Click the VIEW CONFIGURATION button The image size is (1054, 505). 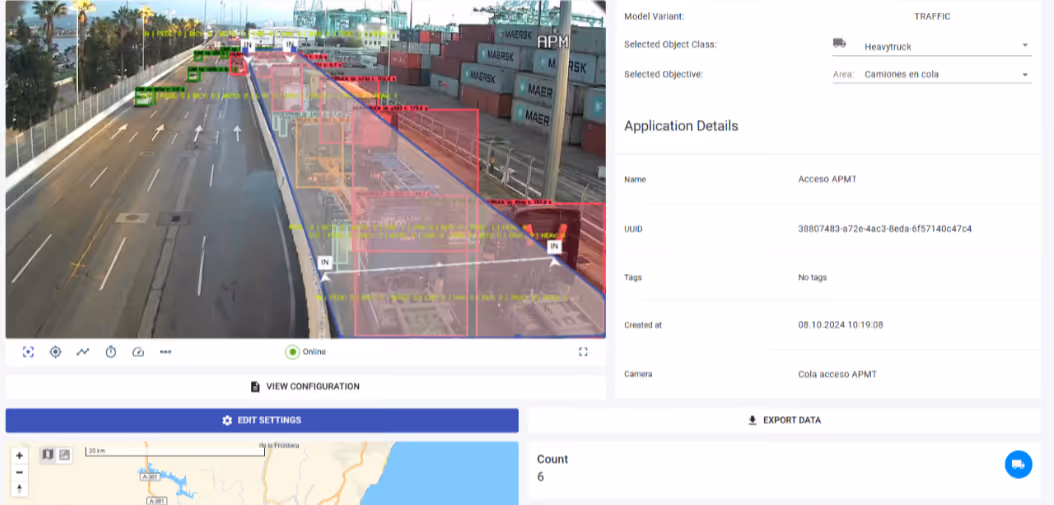coord(305,387)
